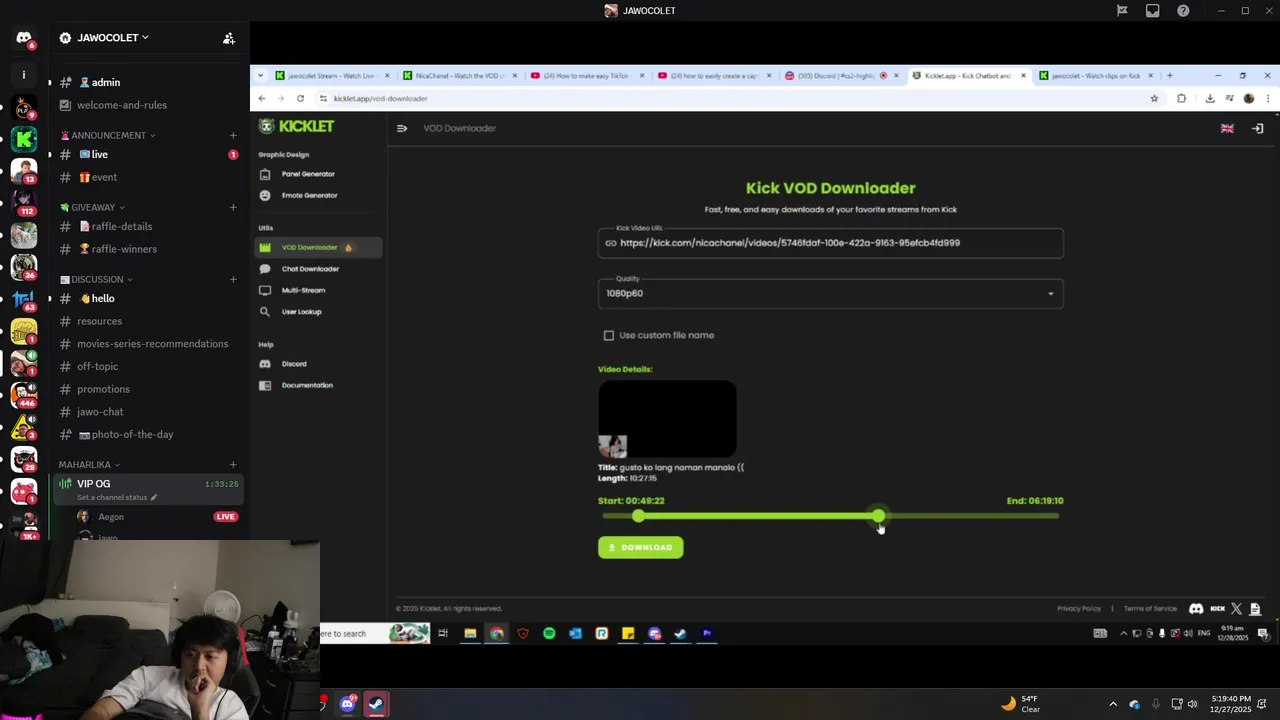Add channel to ANNOUNCEMENT category

233,135
